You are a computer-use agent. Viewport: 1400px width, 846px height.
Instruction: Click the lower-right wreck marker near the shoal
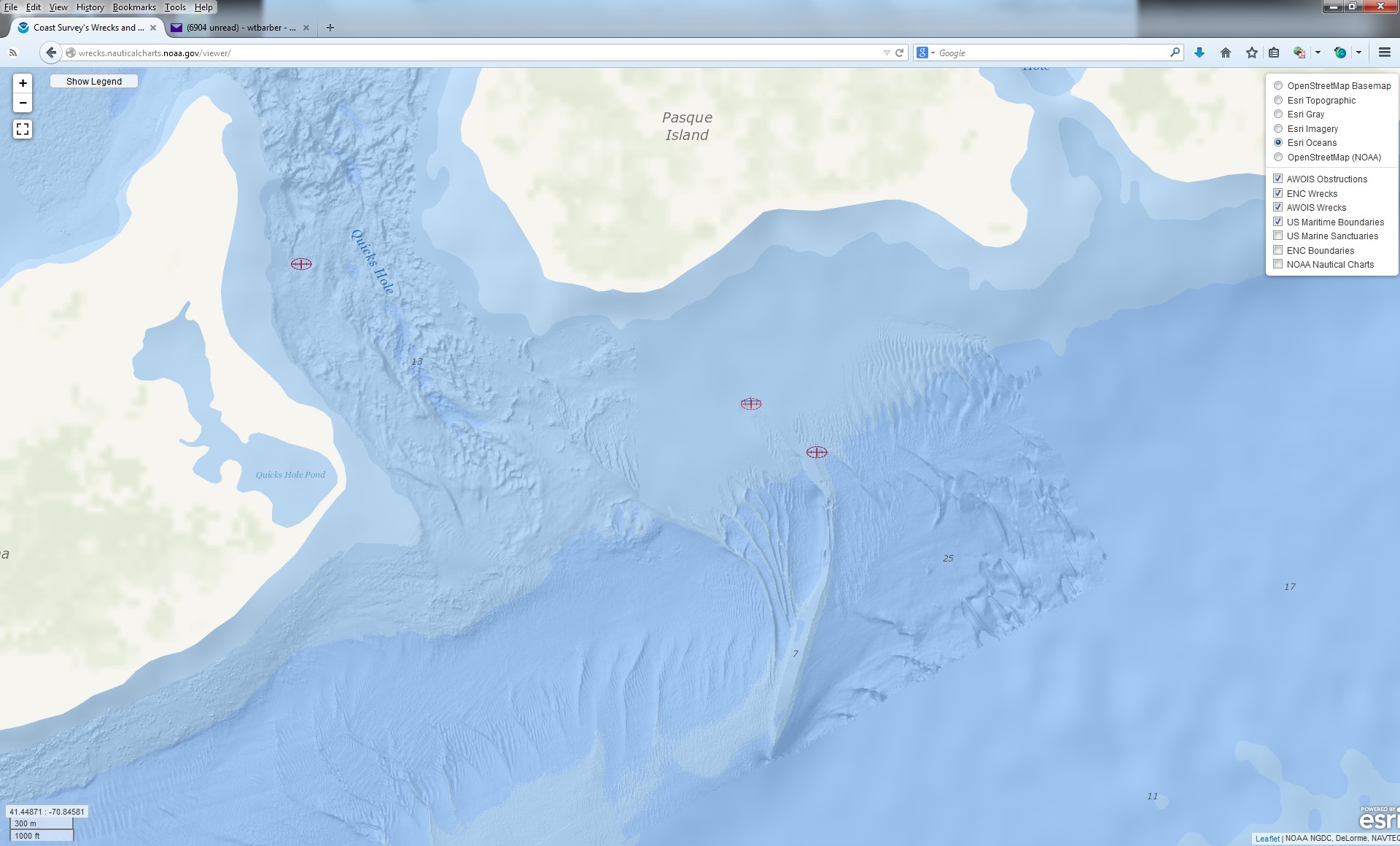[x=817, y=452]
